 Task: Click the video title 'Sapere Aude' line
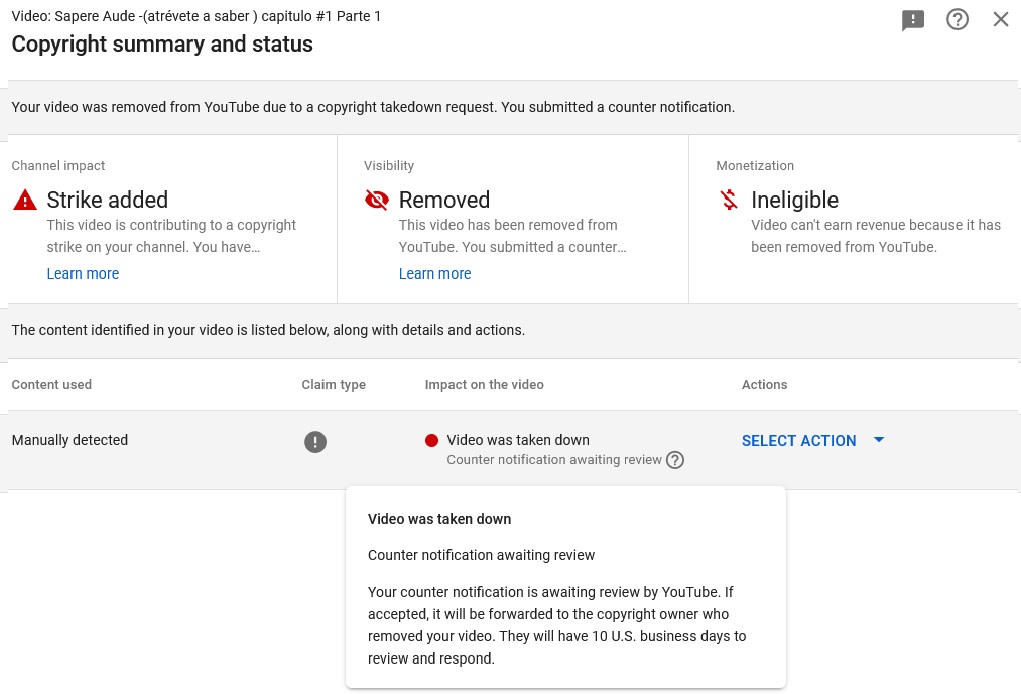pyautogui.click(x=196, y=16)
